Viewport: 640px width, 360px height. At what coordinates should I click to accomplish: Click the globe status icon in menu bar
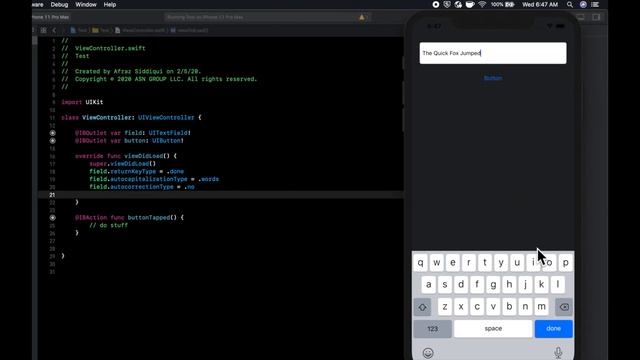click(458, 4)
